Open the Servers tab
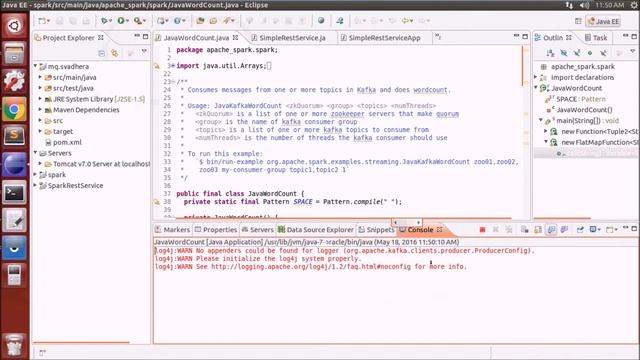Image resolution: width=640 pixels, height=360 pixels. 258,230
